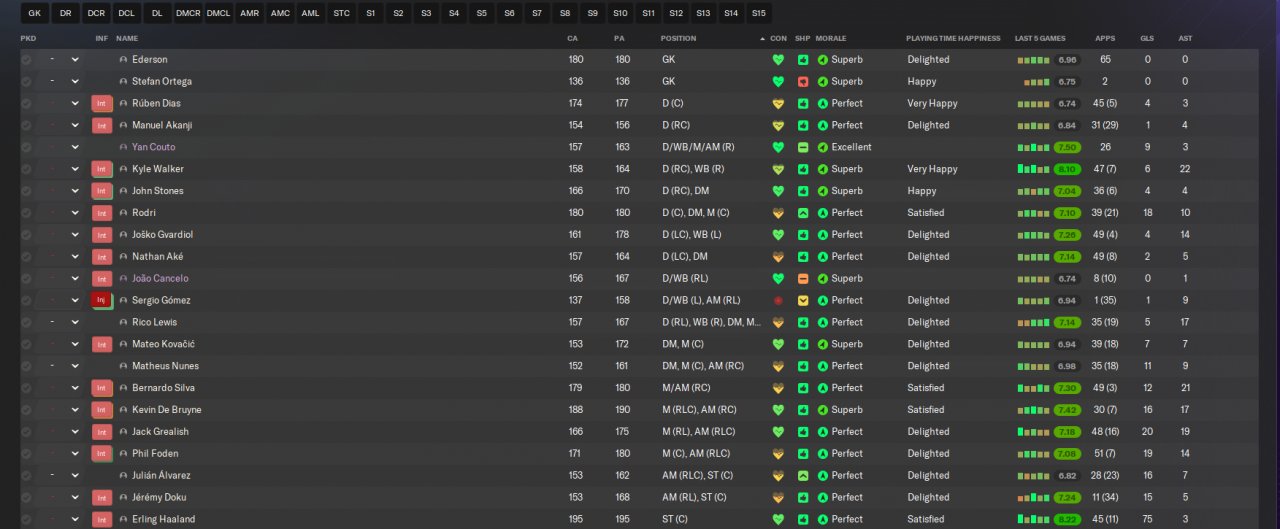Click João Cancelo's orange match sharpness icon
This screenshot has height=529, width=1280.
point(803,278)
